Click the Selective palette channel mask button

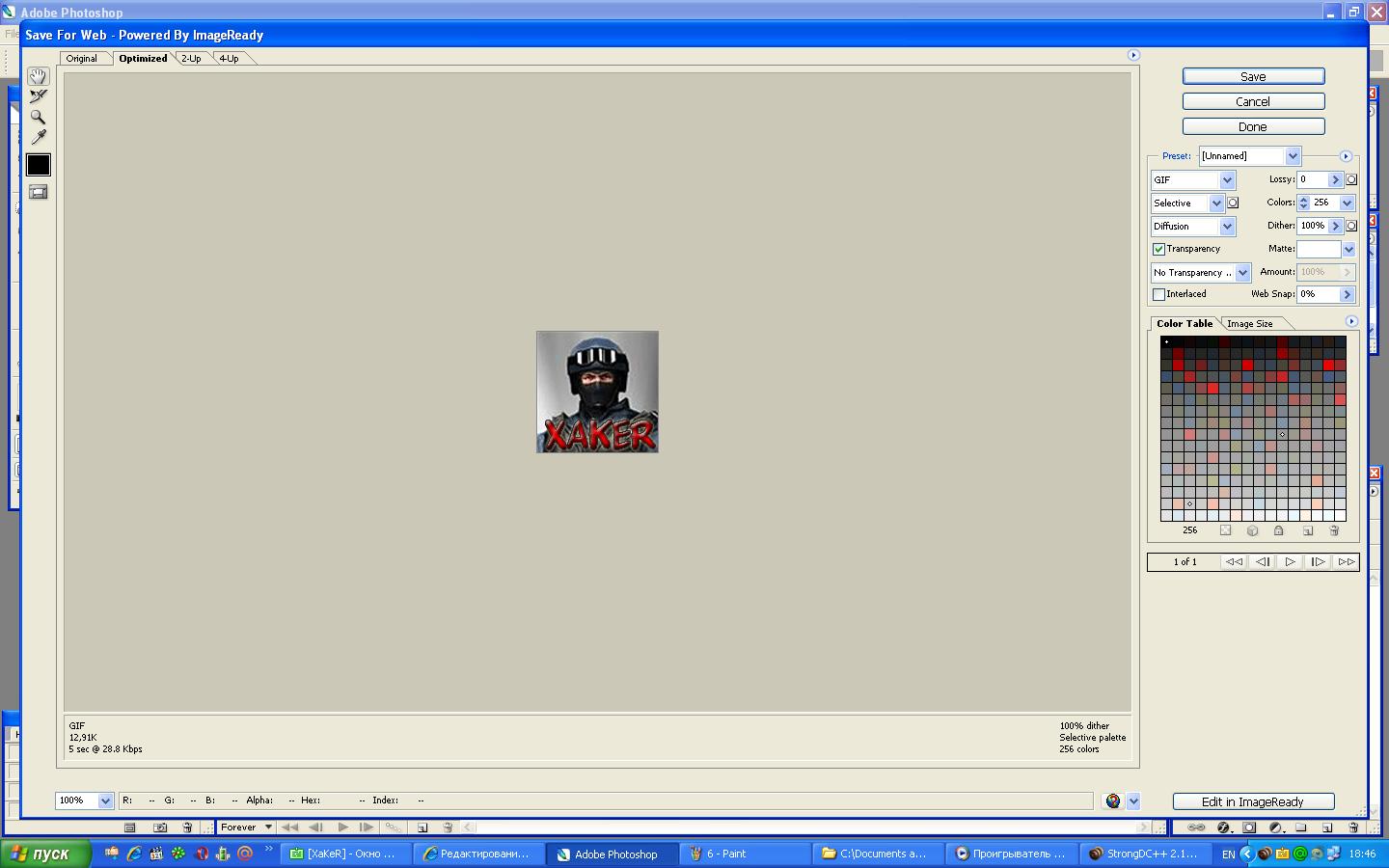click(1233, 203)
